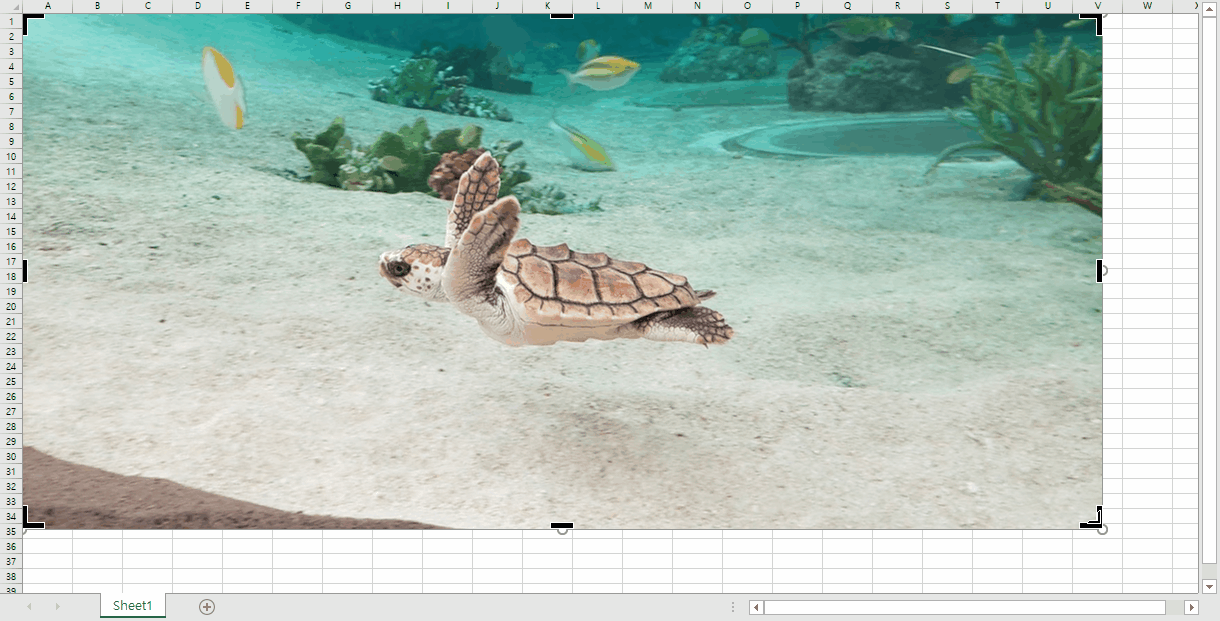This screenshot has height=621, width=1220.
Task: Click the previous sheet navigation arrow
Action: tap(29, 606)
